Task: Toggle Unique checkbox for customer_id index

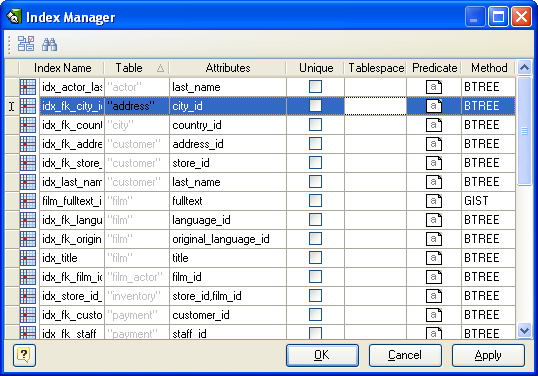Action: (x=315, y=315)
